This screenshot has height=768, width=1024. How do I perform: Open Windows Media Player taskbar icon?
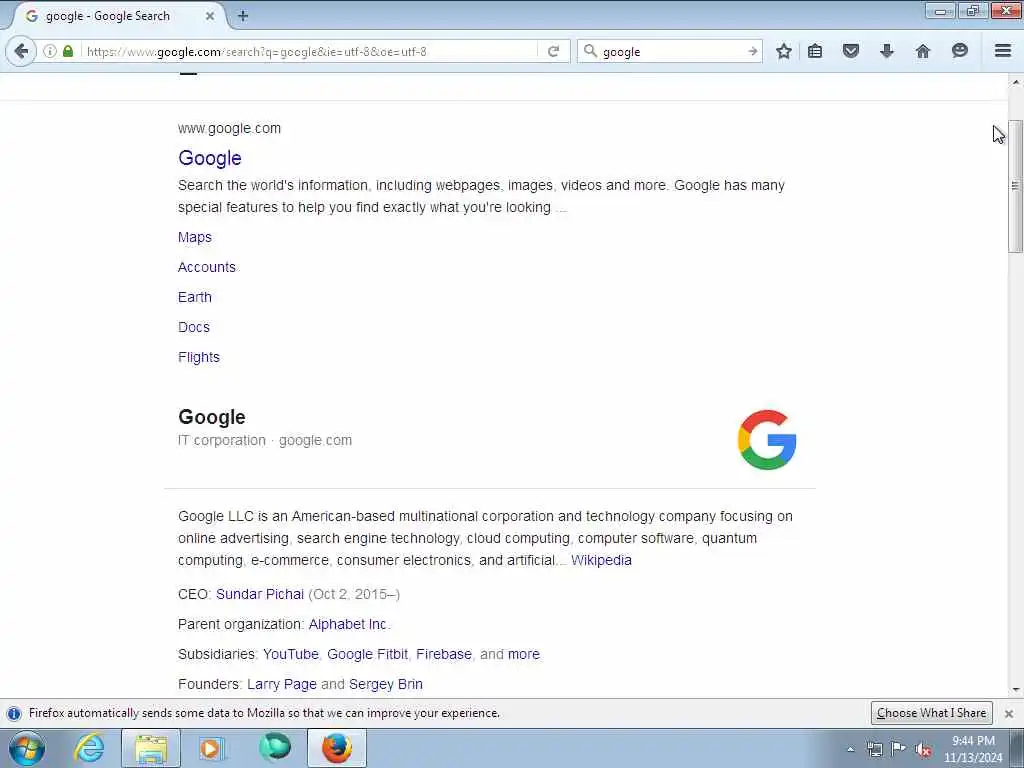(x=212, y=748)
